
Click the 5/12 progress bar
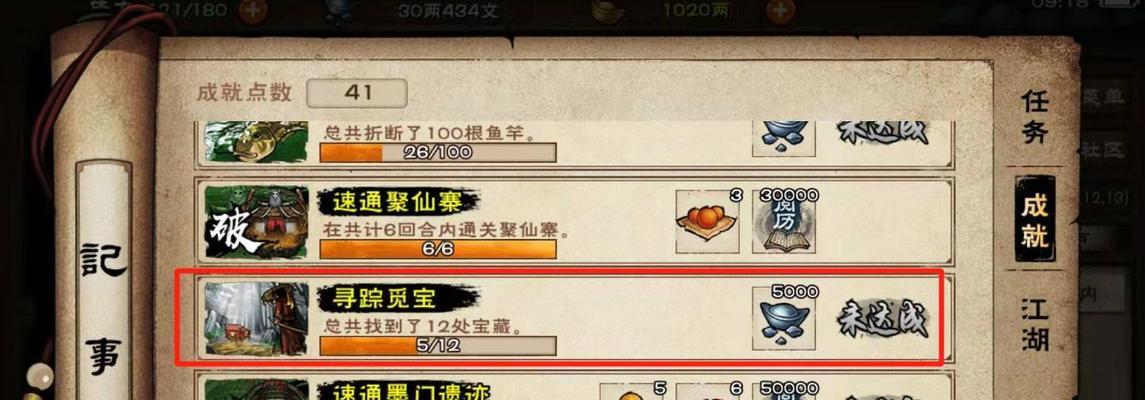(438, 345)
